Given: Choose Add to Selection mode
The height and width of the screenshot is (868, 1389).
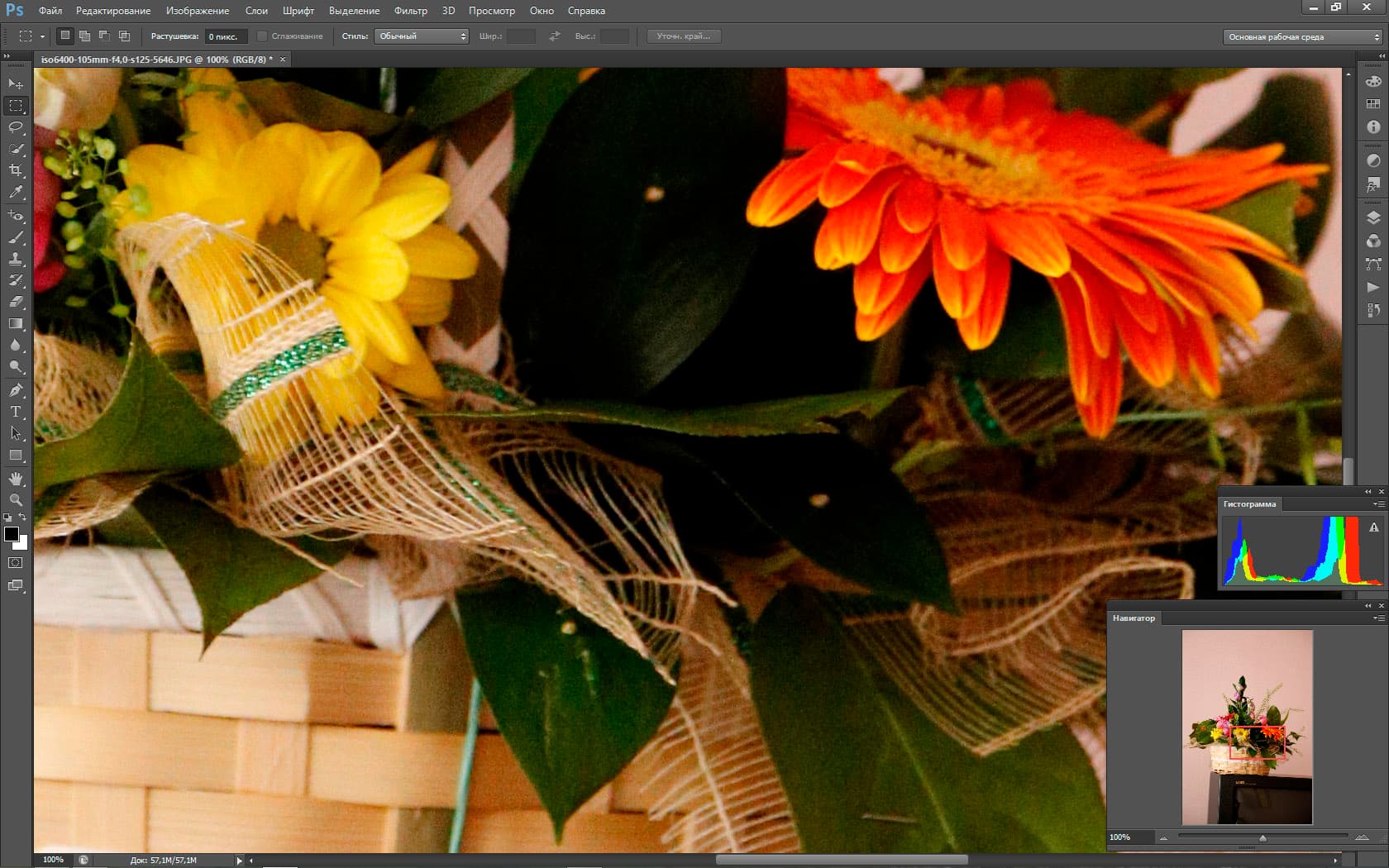Looking at the screenshot, I should tap(84, 36).
